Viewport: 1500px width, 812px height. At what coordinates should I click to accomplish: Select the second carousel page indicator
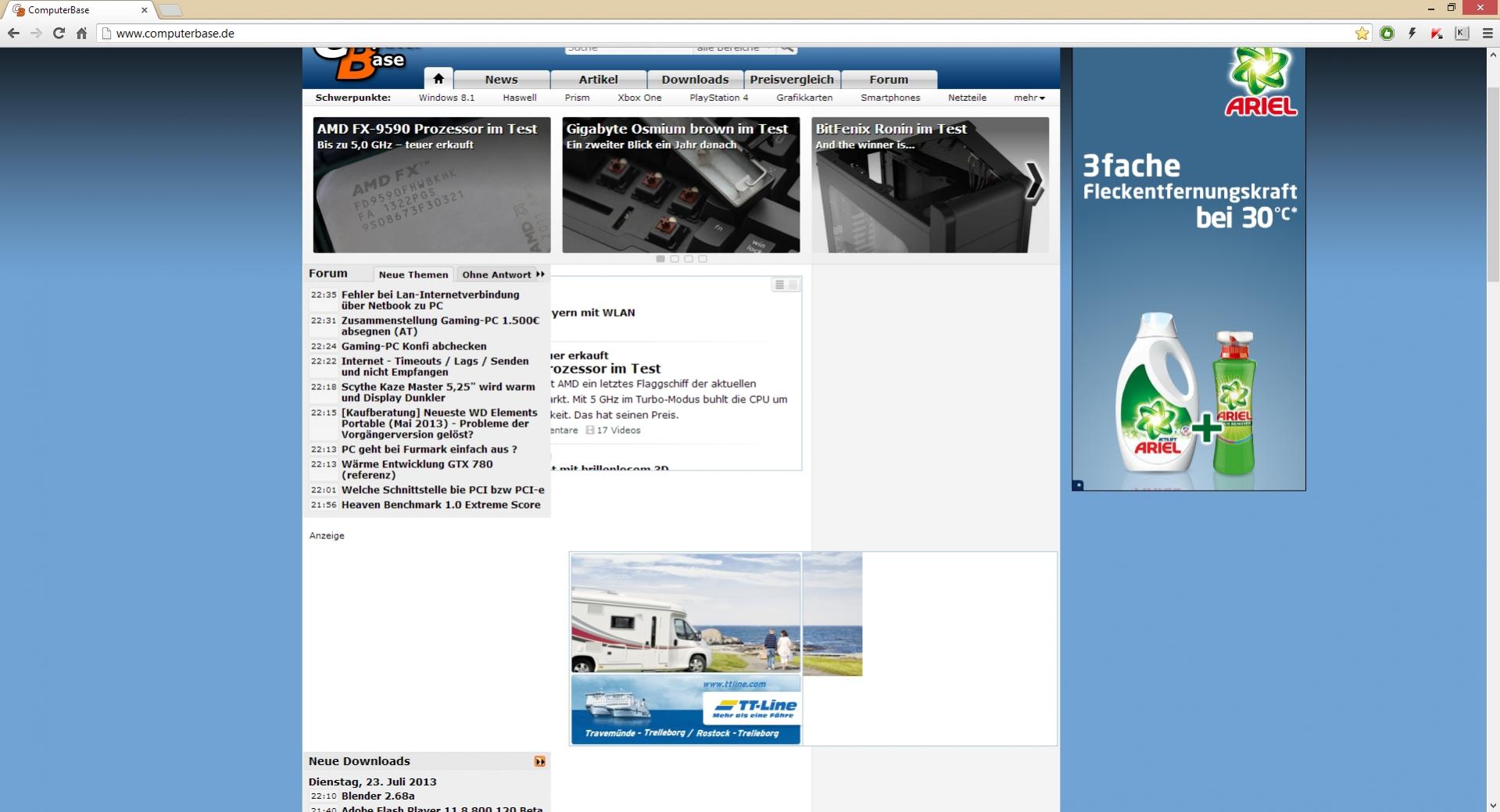click(x=675, y=259)
